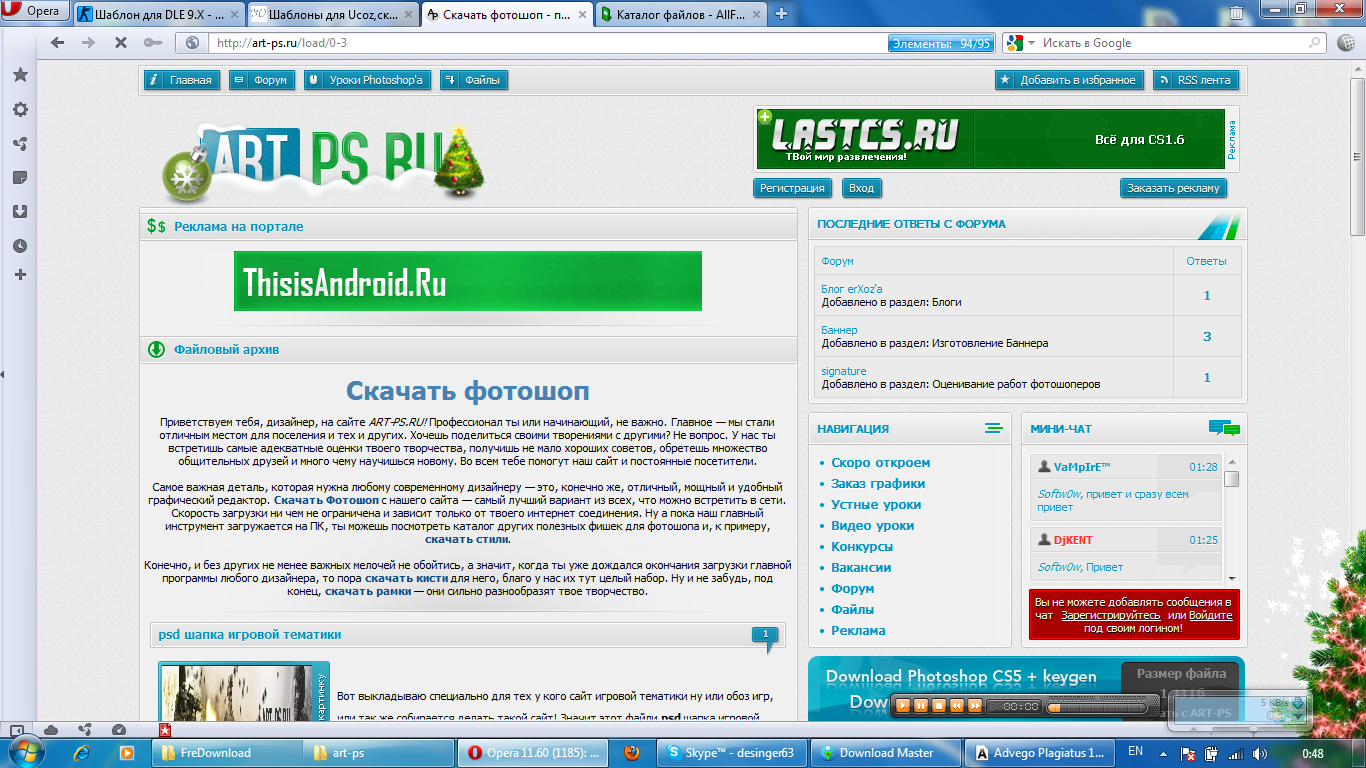Open Вакансии navigation link
This screenshot has height=768, width=1366.
coord(861,568)
